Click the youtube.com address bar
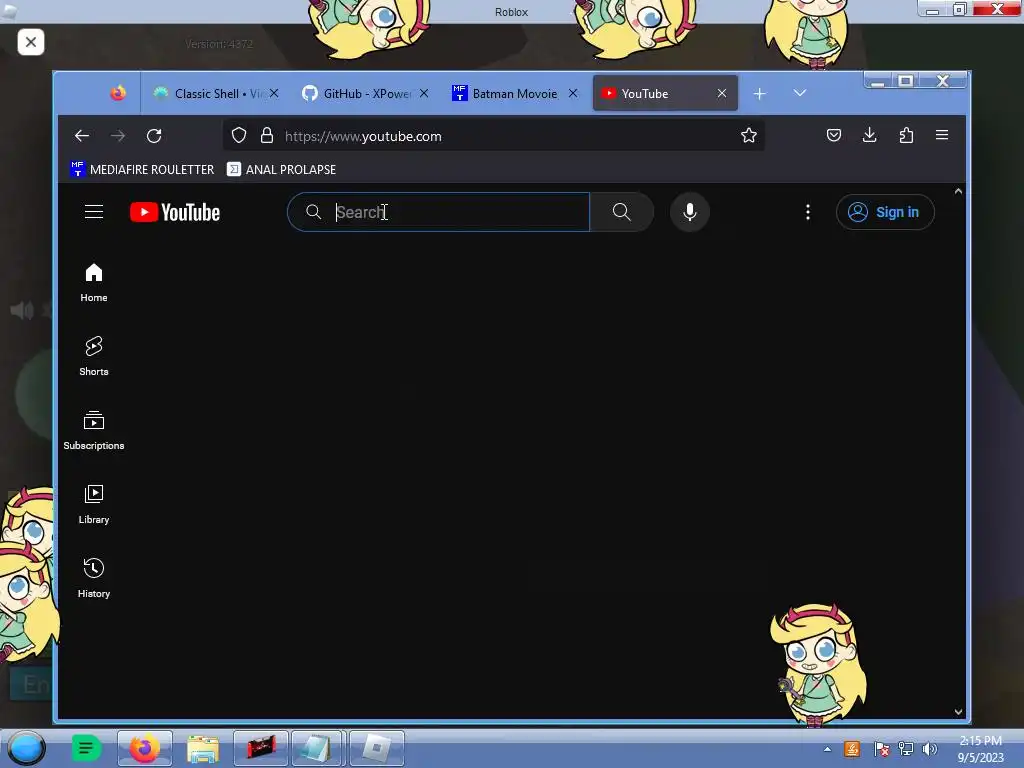The height and width of the screenshot is (768, 1024). click(493, 136)
